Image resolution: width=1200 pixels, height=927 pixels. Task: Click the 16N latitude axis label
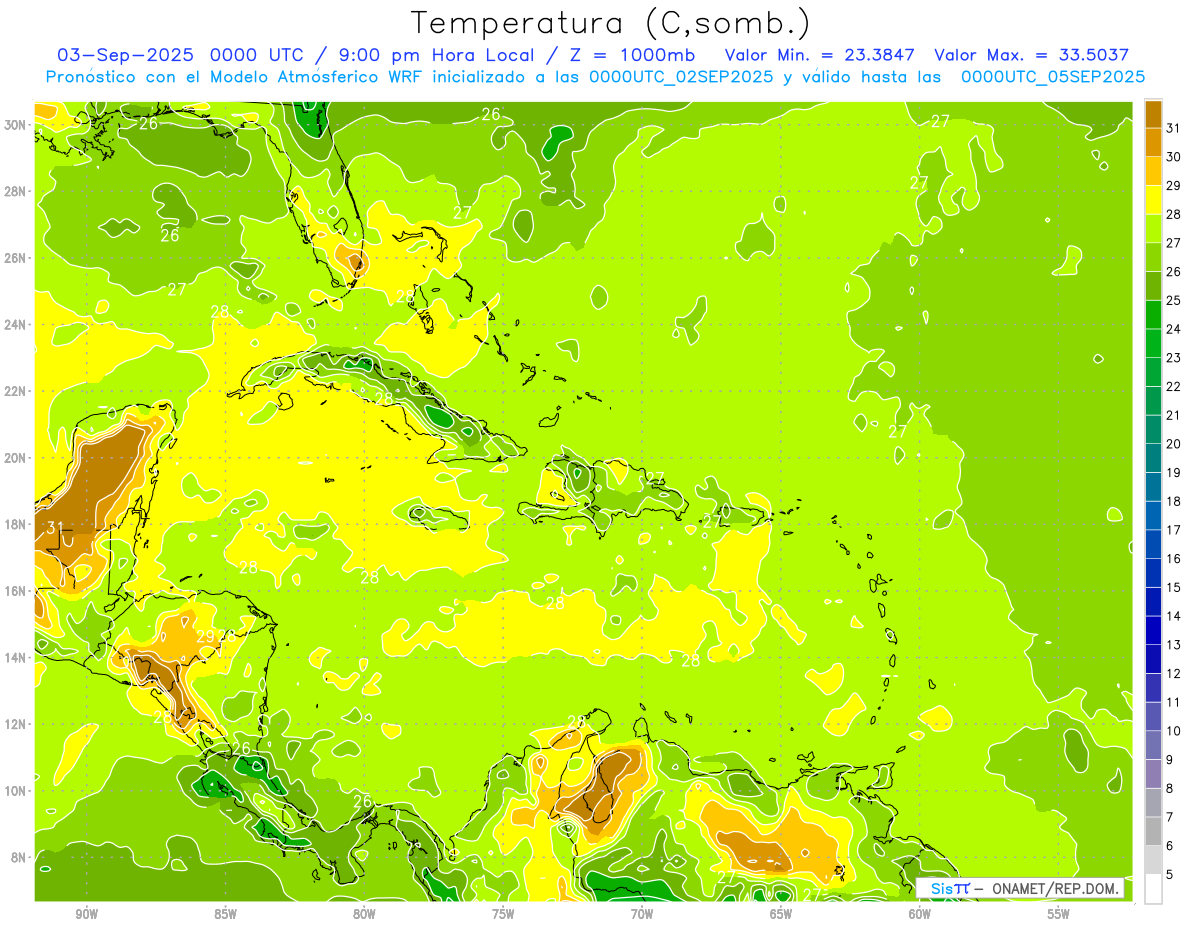[15, 591]
